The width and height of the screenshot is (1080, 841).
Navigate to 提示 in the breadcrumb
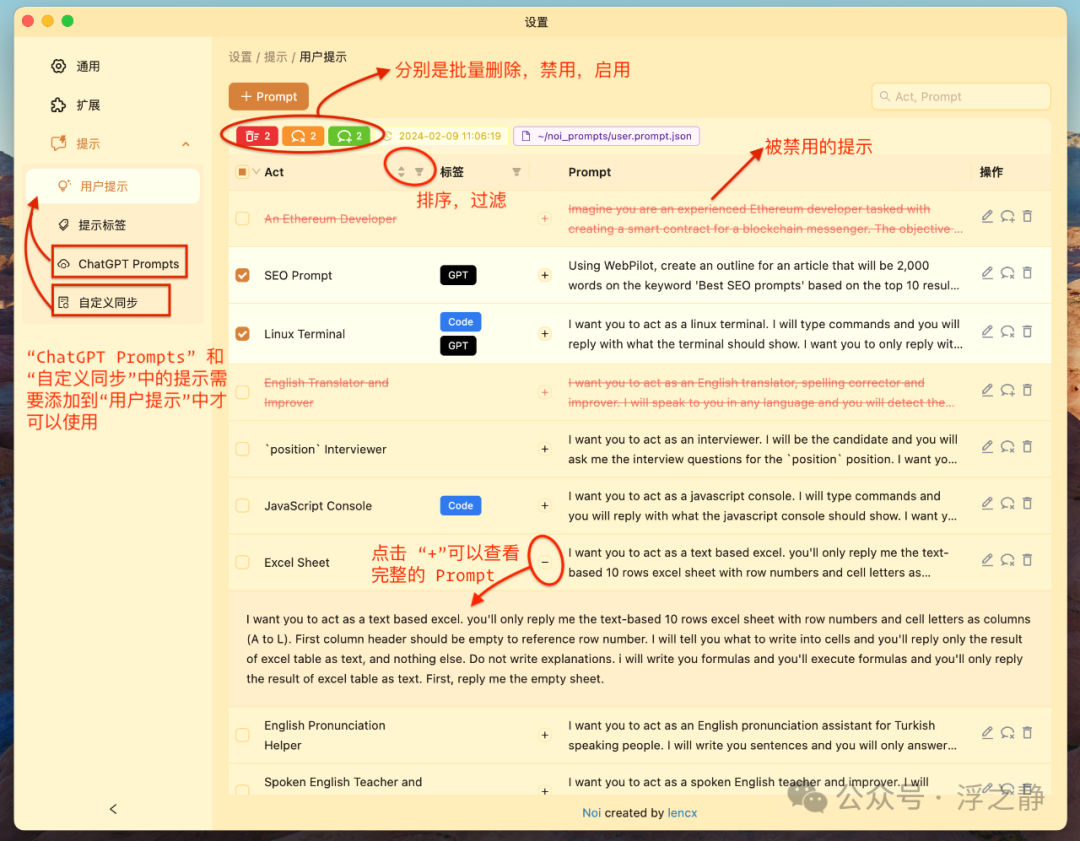tap(276, 57)
